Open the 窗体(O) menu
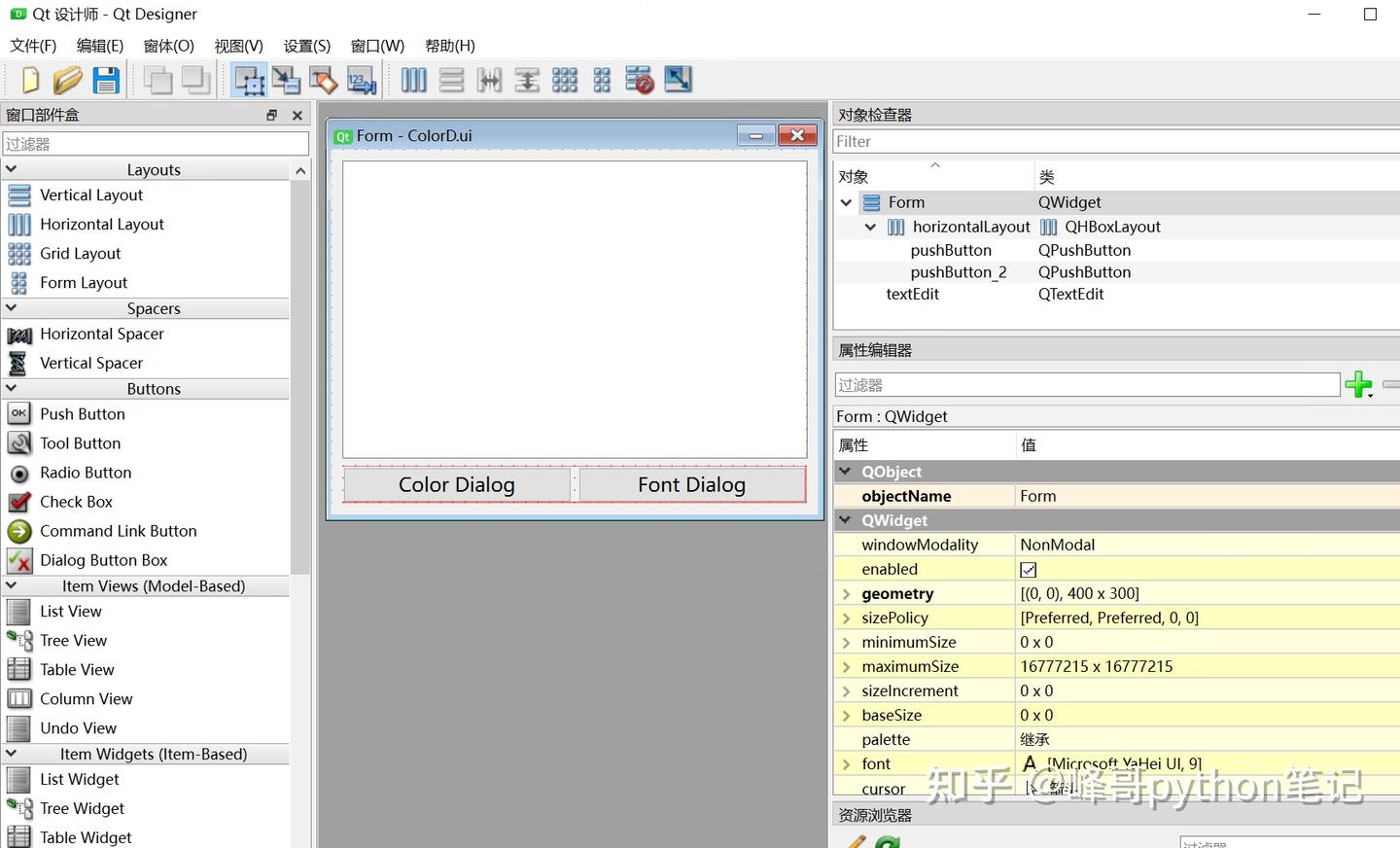Screen dimensions: 1400x848 pyautogui.click(x=168, y=46)
